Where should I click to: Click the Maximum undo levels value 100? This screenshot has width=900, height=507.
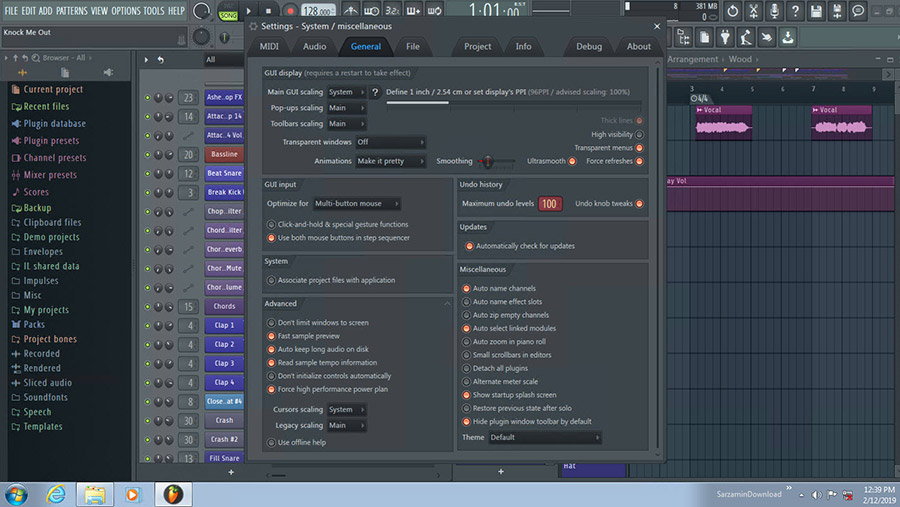pos(549,204)
